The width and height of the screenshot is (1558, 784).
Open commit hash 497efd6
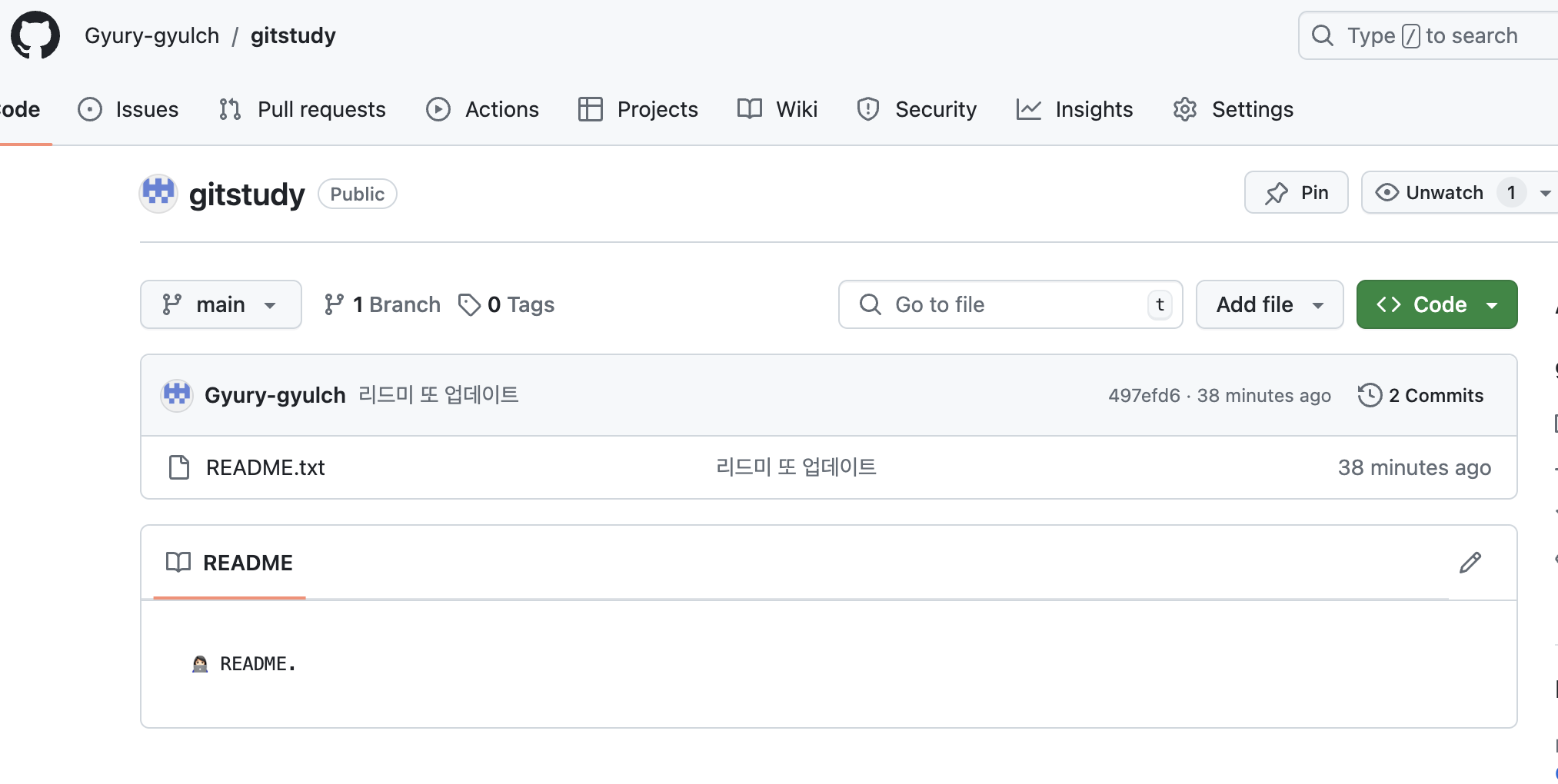1144,395
